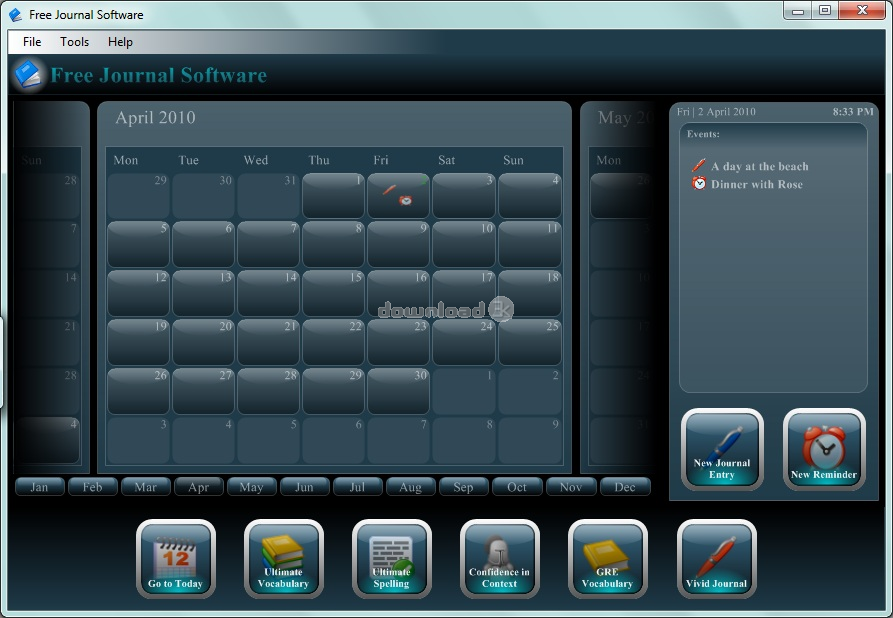Choose April 28 Wednesday cell
This screenshot has width=893, height=618.
point(268,391)
